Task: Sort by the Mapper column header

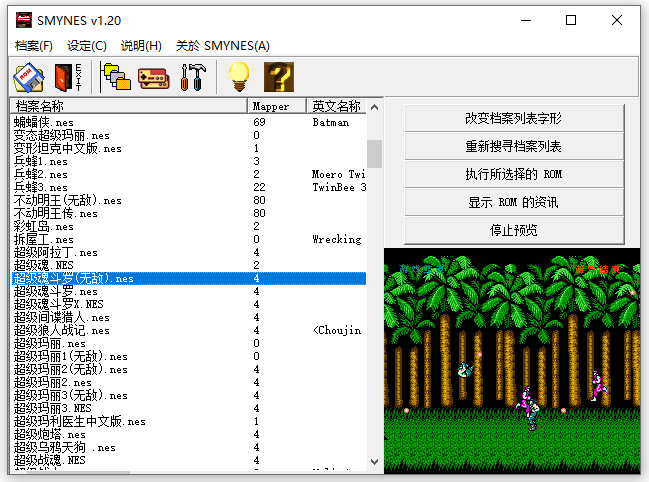Action: (277, 106)
